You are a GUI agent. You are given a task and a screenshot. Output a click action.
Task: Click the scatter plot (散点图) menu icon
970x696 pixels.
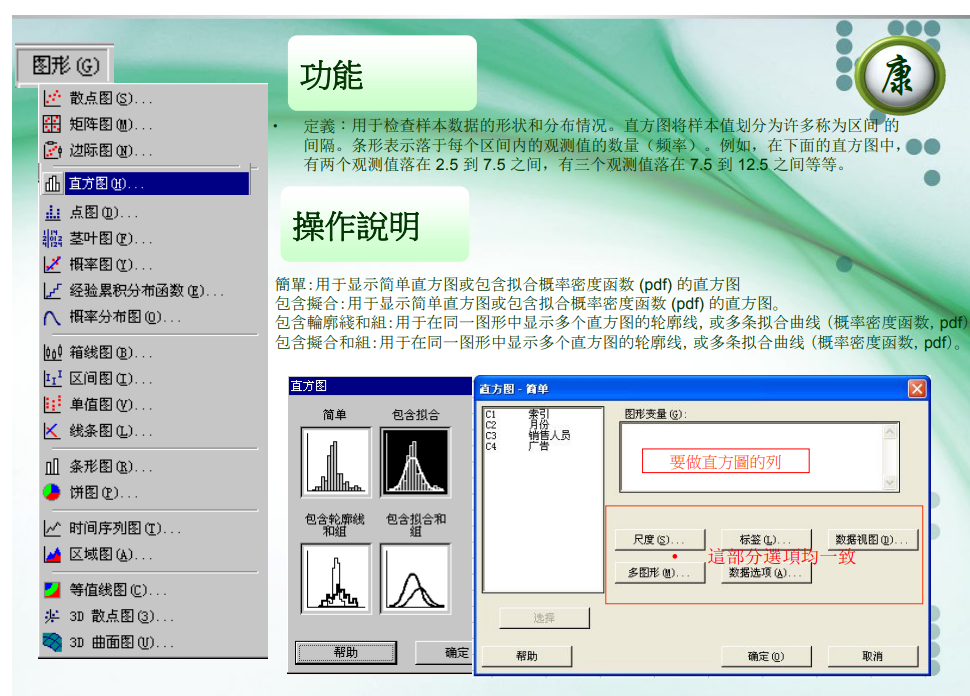pos(52,98)
